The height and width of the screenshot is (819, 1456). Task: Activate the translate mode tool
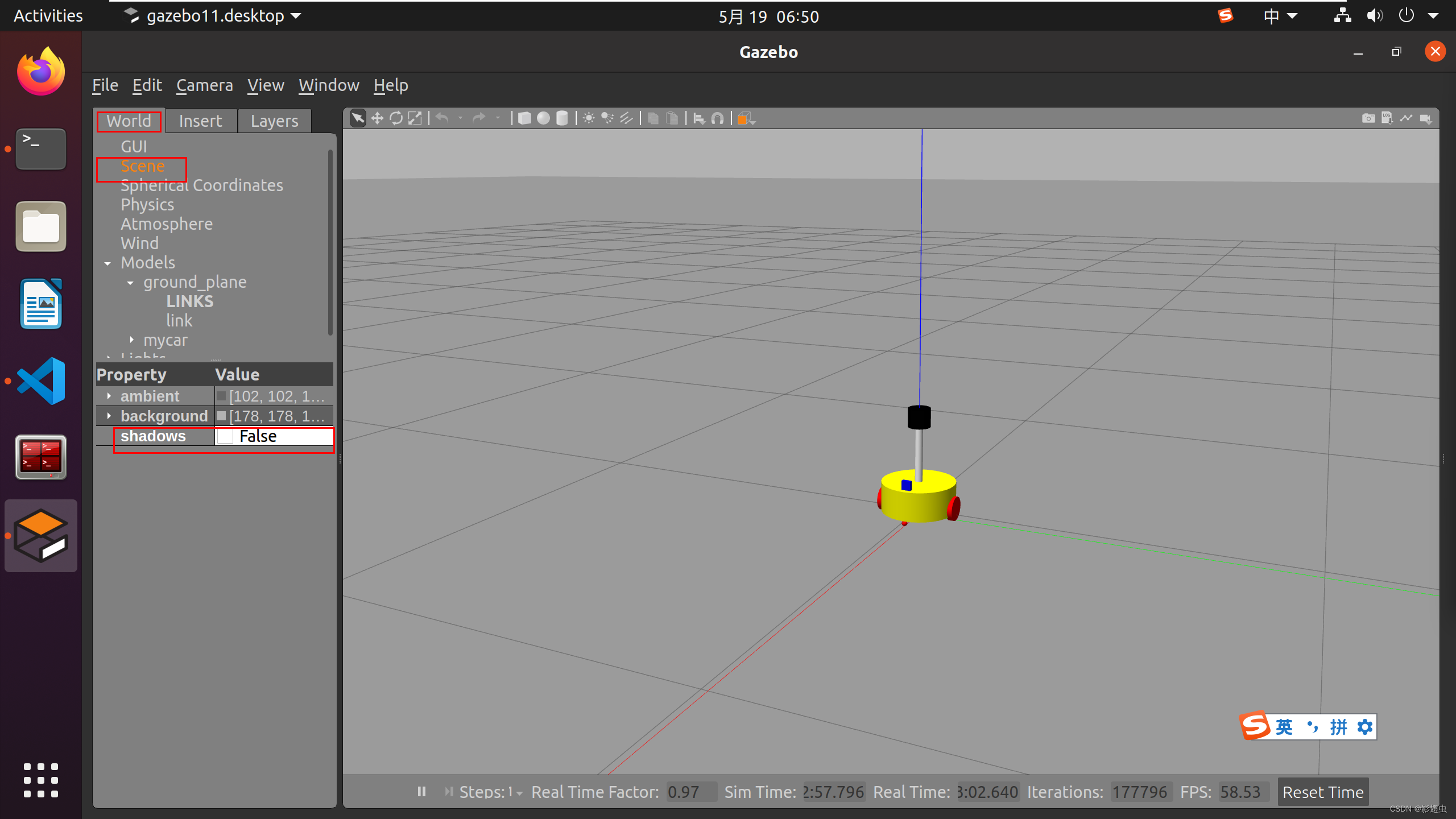(377, 118)
